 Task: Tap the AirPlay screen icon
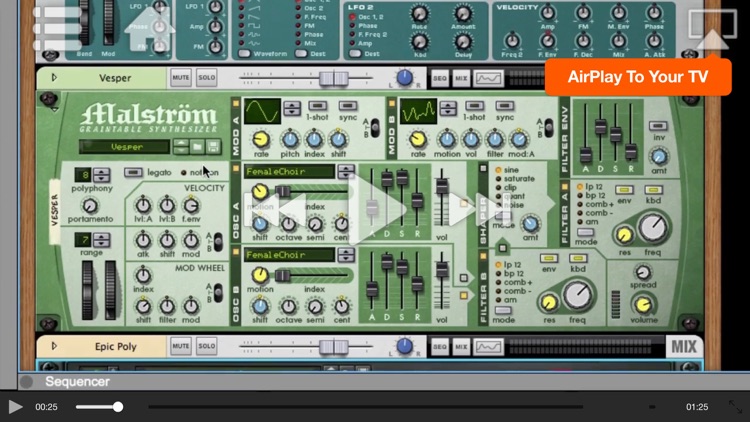(x=713, y=29)
